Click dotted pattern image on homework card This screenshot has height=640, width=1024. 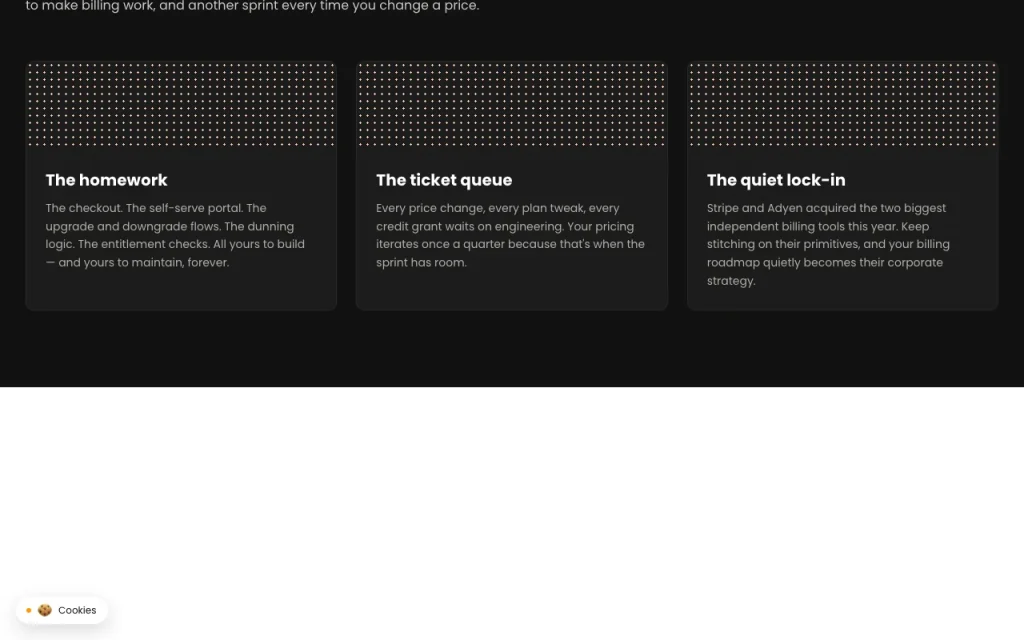(181, 104)
